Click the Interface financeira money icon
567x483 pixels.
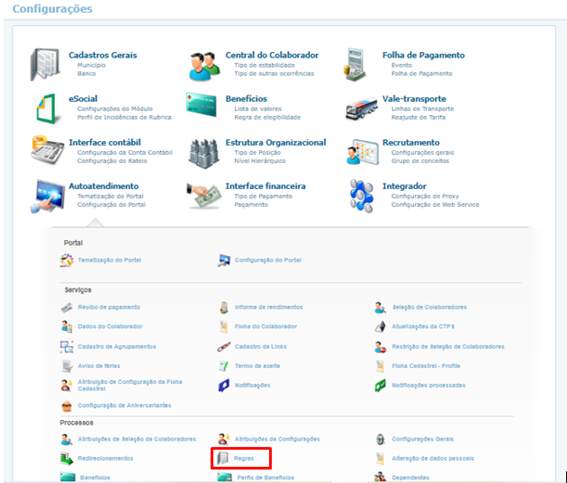204,196
